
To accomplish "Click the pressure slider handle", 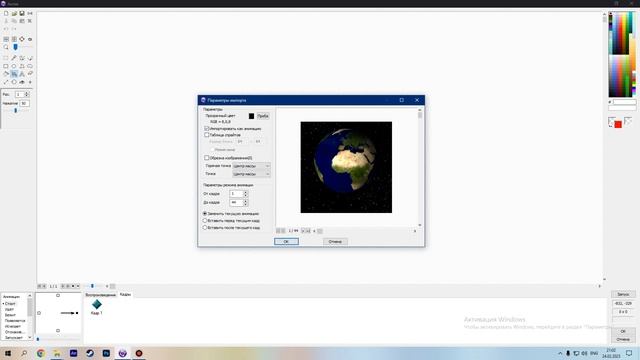I will click(16, 110).
